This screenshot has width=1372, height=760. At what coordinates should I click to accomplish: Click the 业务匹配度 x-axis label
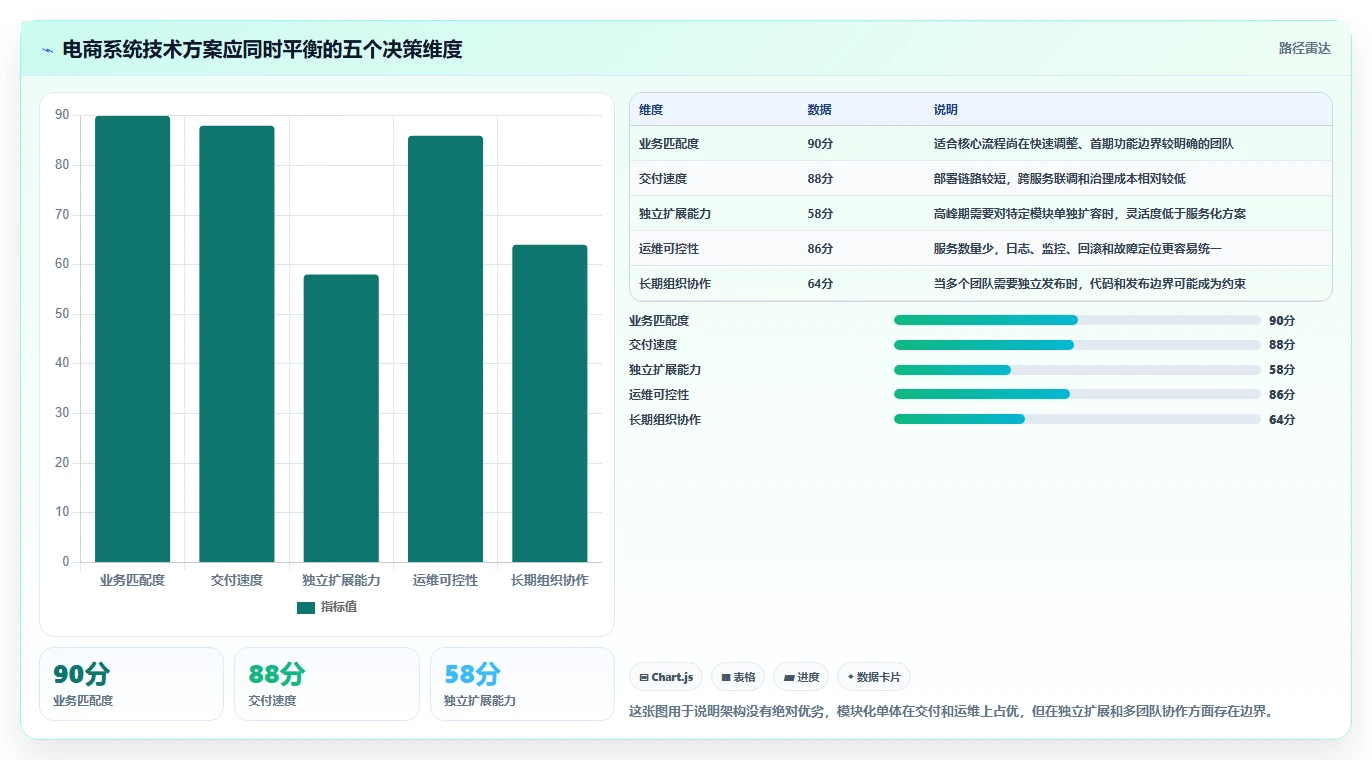point(132,580)
